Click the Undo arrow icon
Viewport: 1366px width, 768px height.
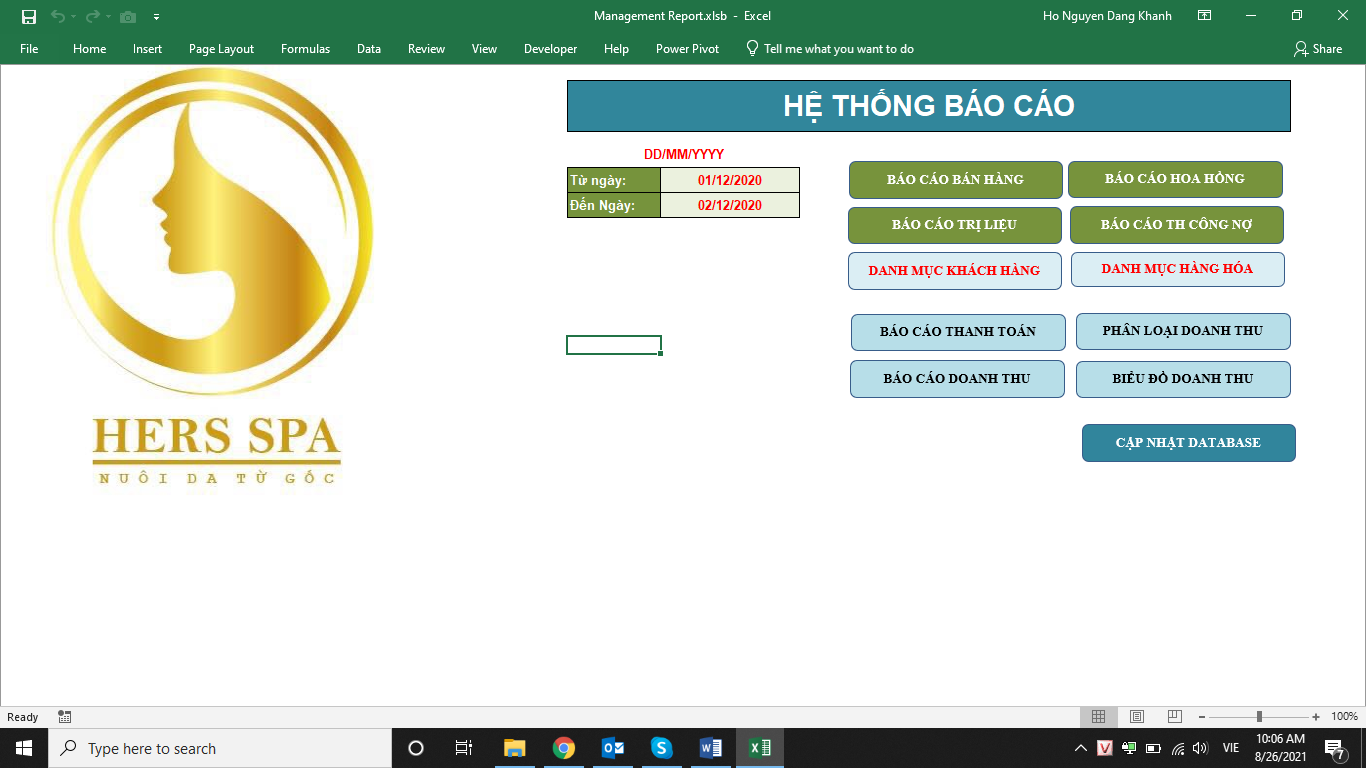(57, 16)
